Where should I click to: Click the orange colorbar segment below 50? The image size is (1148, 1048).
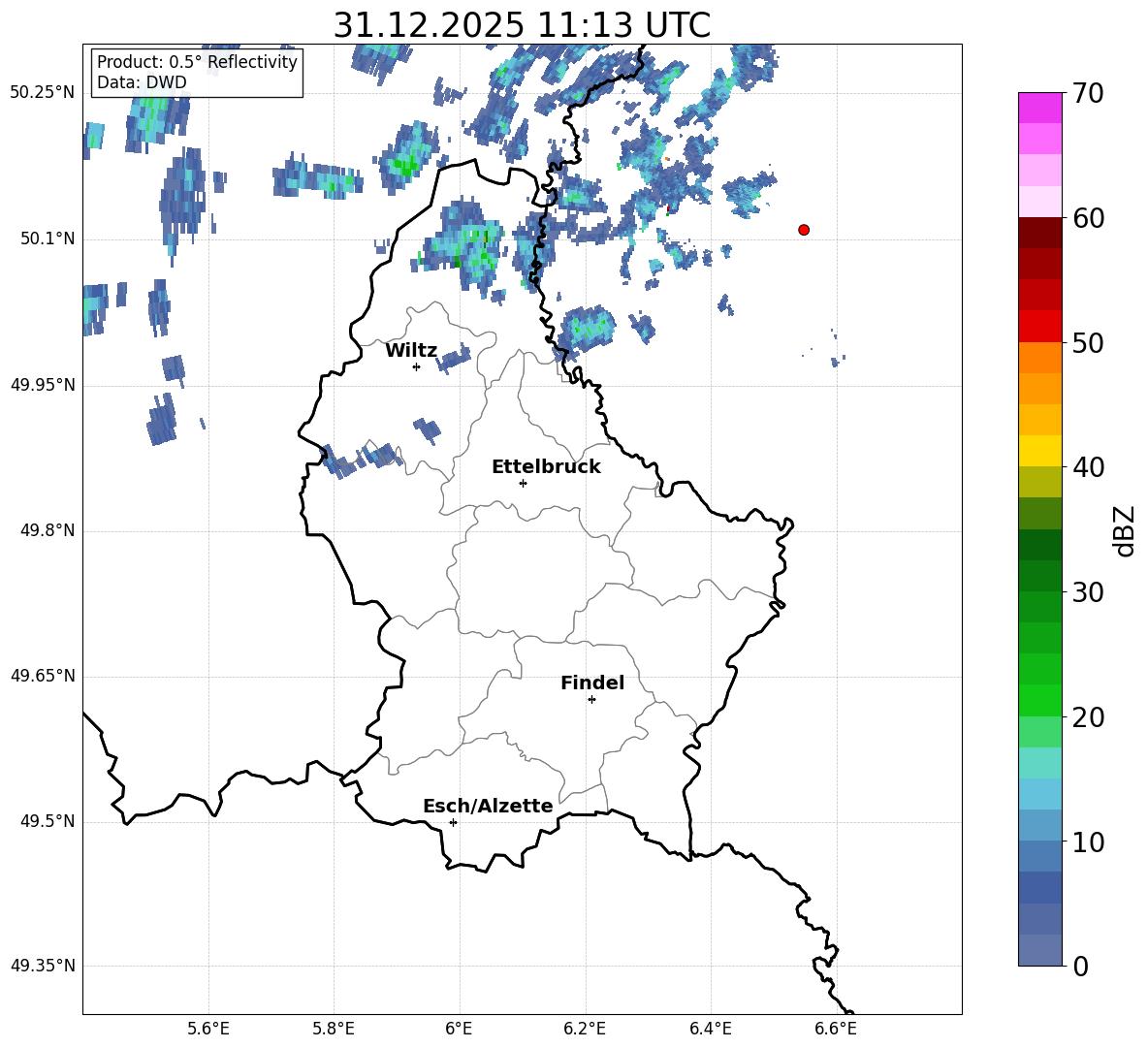click(x=1039, y=357)
